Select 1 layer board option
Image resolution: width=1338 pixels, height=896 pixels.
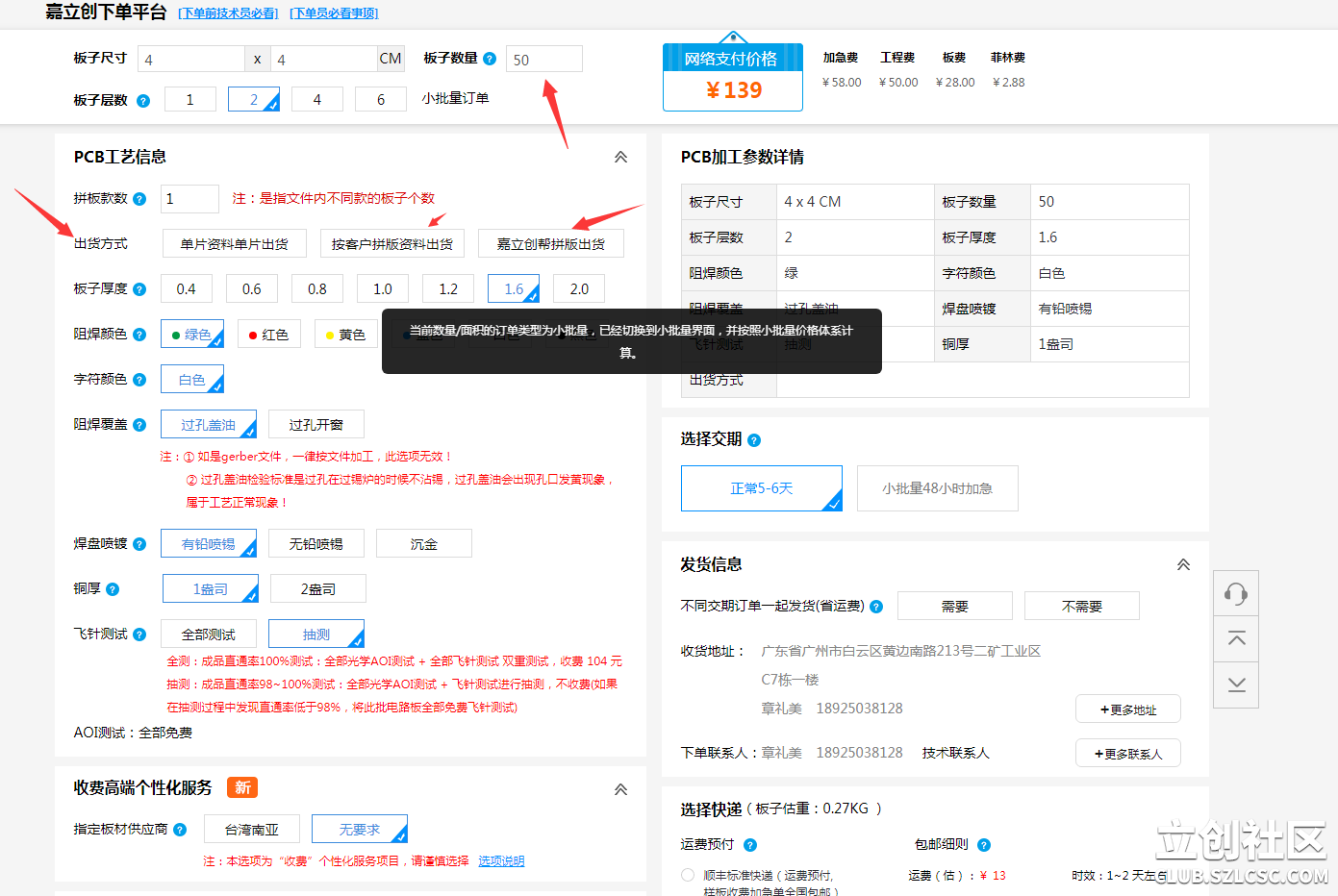[x=189, y=99]
